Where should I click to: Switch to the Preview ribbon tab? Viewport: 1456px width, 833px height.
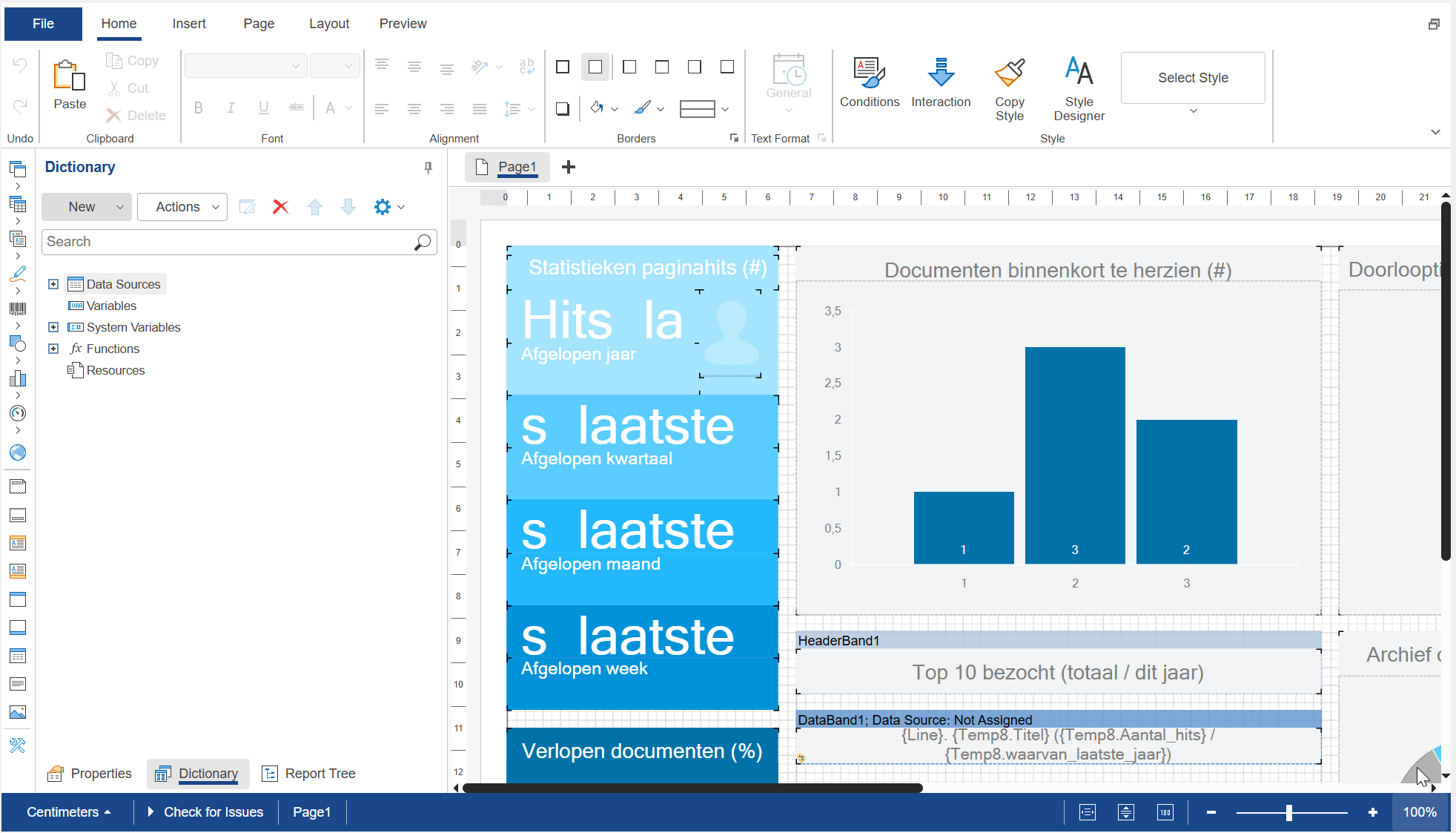click(403, 24)
